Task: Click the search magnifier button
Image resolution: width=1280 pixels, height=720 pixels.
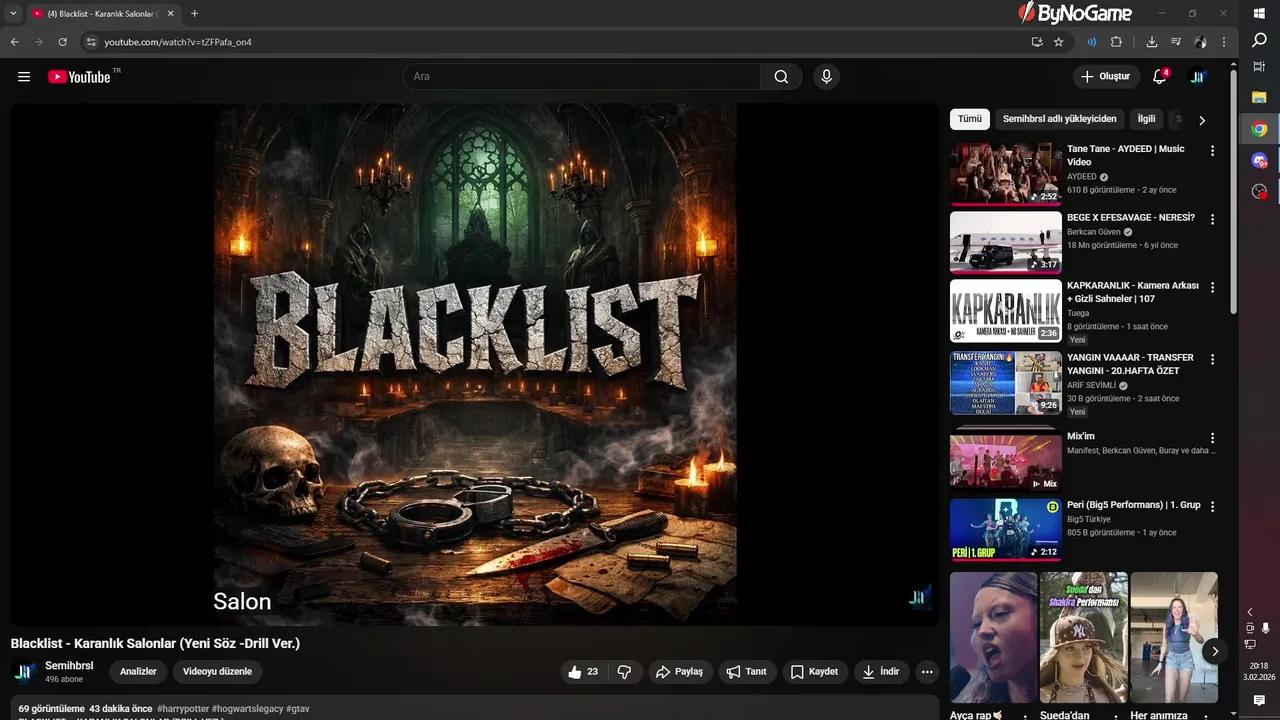Action: (781, 77)
